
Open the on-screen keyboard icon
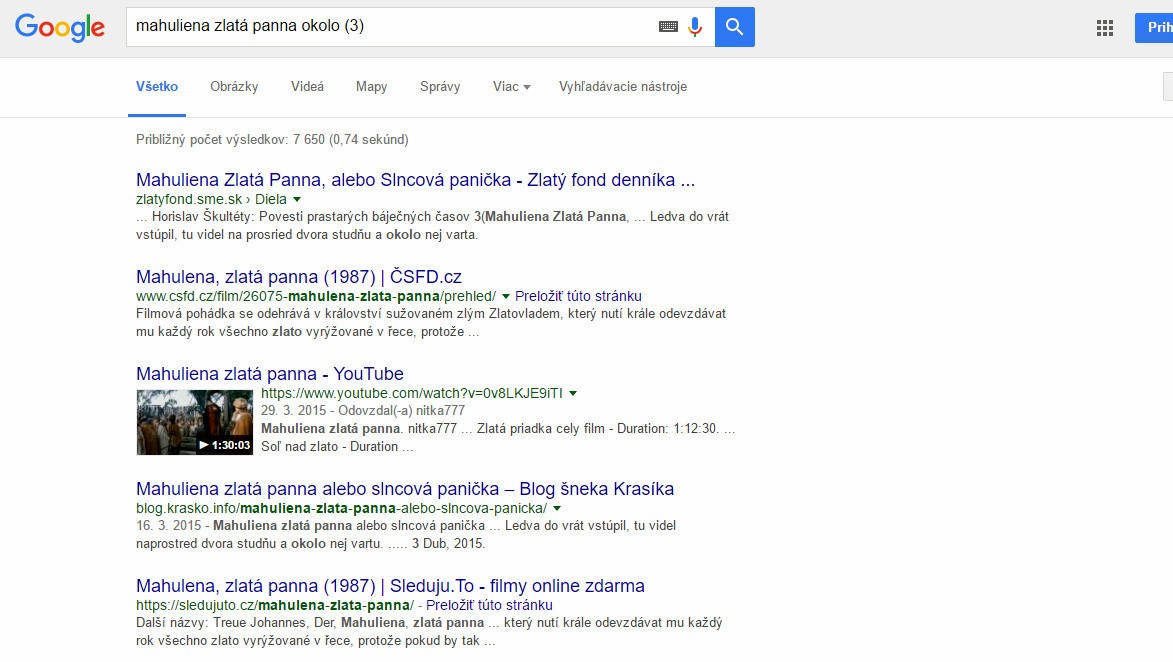click(668, 27)
